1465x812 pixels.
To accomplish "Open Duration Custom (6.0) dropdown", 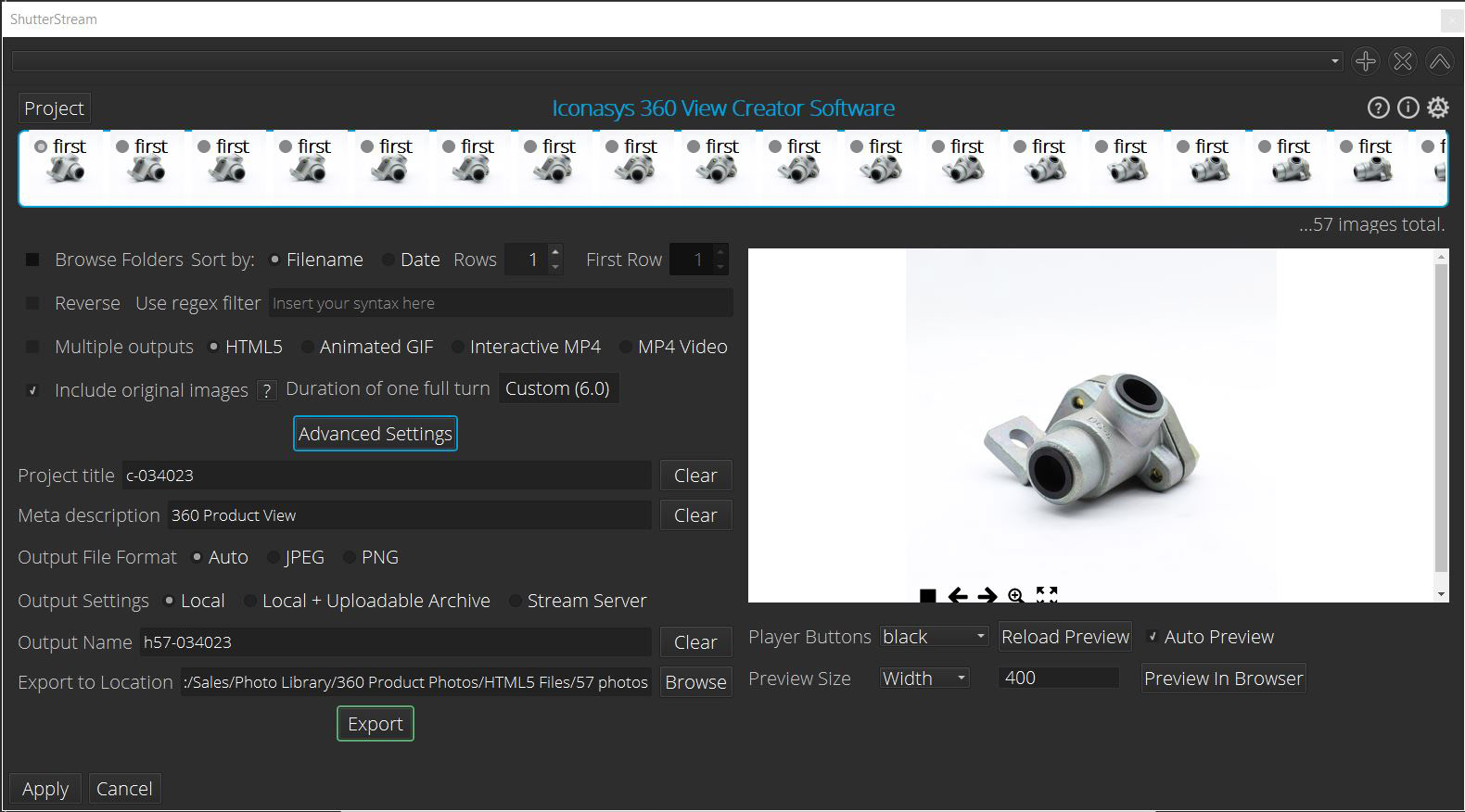I will [x=558, y=388].
